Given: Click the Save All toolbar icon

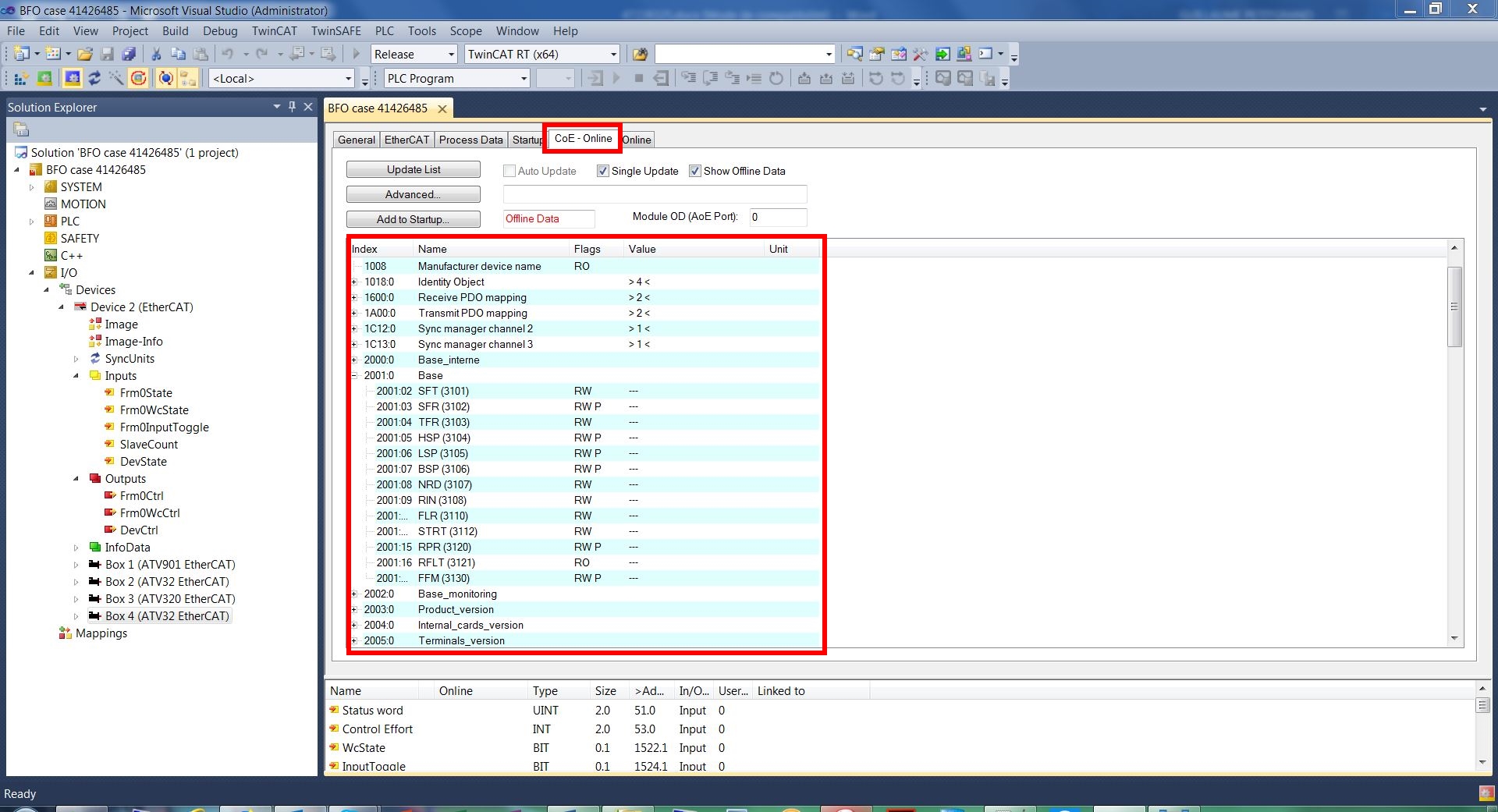Looking at the screenshot, I should tap(130, 54).
